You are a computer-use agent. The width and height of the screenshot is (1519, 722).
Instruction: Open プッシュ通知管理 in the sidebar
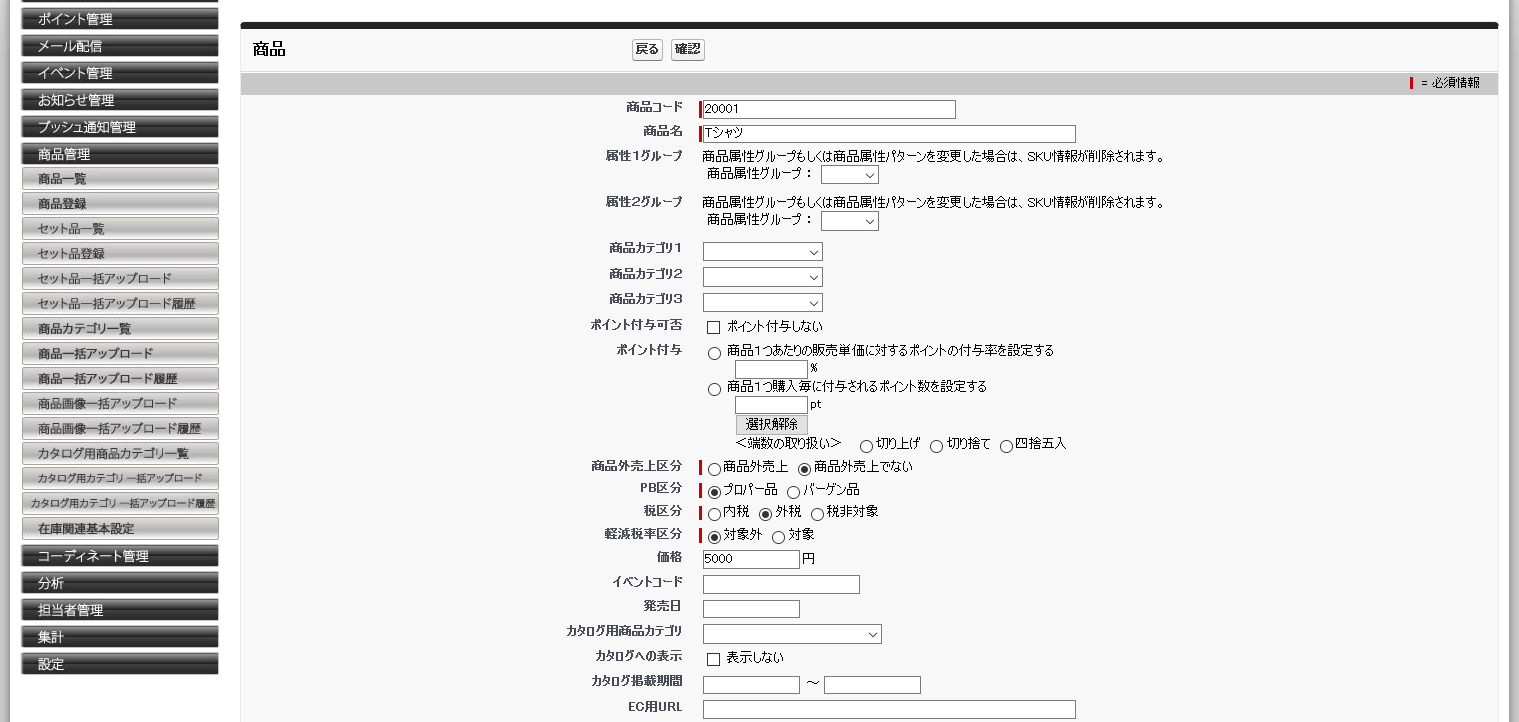click(119, 126)
